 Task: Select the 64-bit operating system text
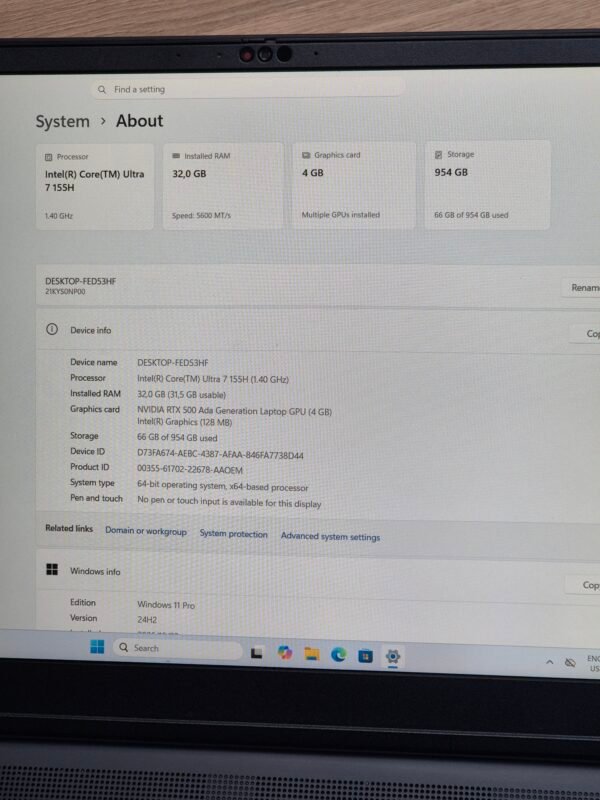[x=222, y=486]
